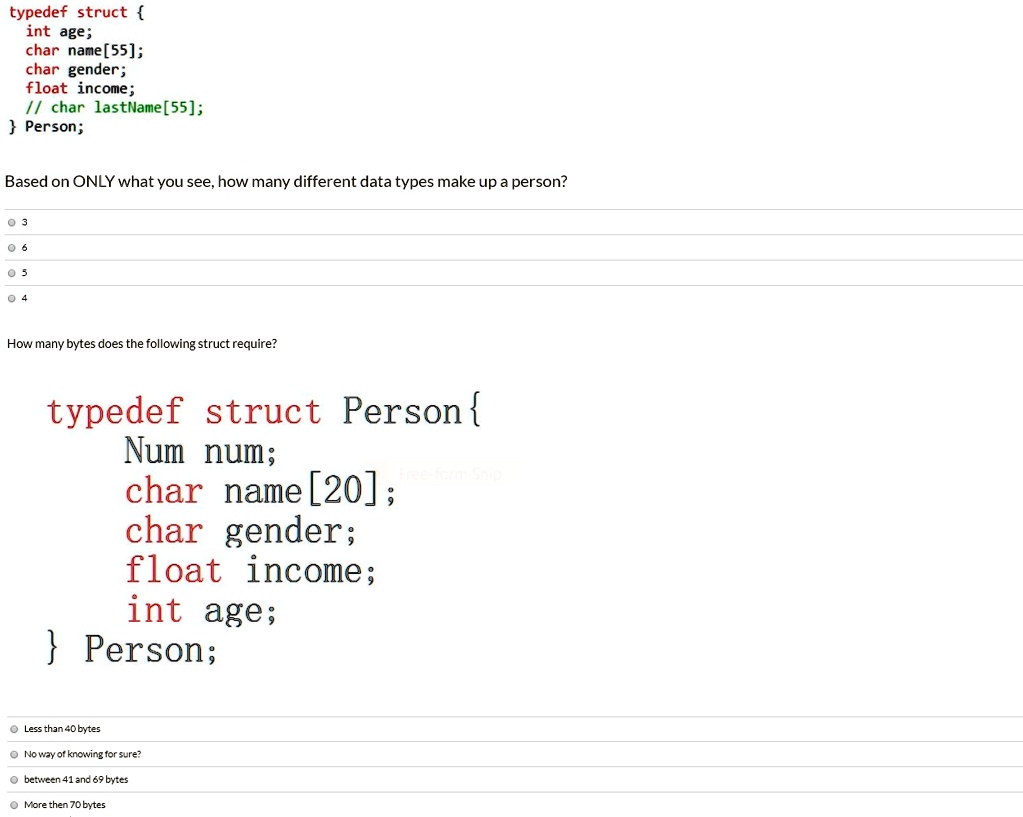Click the 'How many bytes' question text
This screenshot has height=817, width=1023.
[x=142, y=344]
